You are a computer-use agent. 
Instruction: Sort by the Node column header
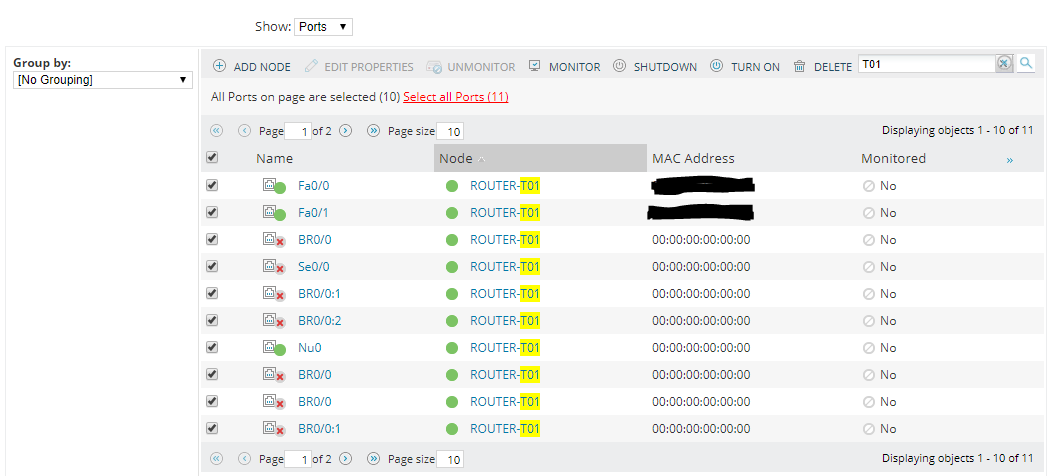pyautogui.click(x=541, y=158)
